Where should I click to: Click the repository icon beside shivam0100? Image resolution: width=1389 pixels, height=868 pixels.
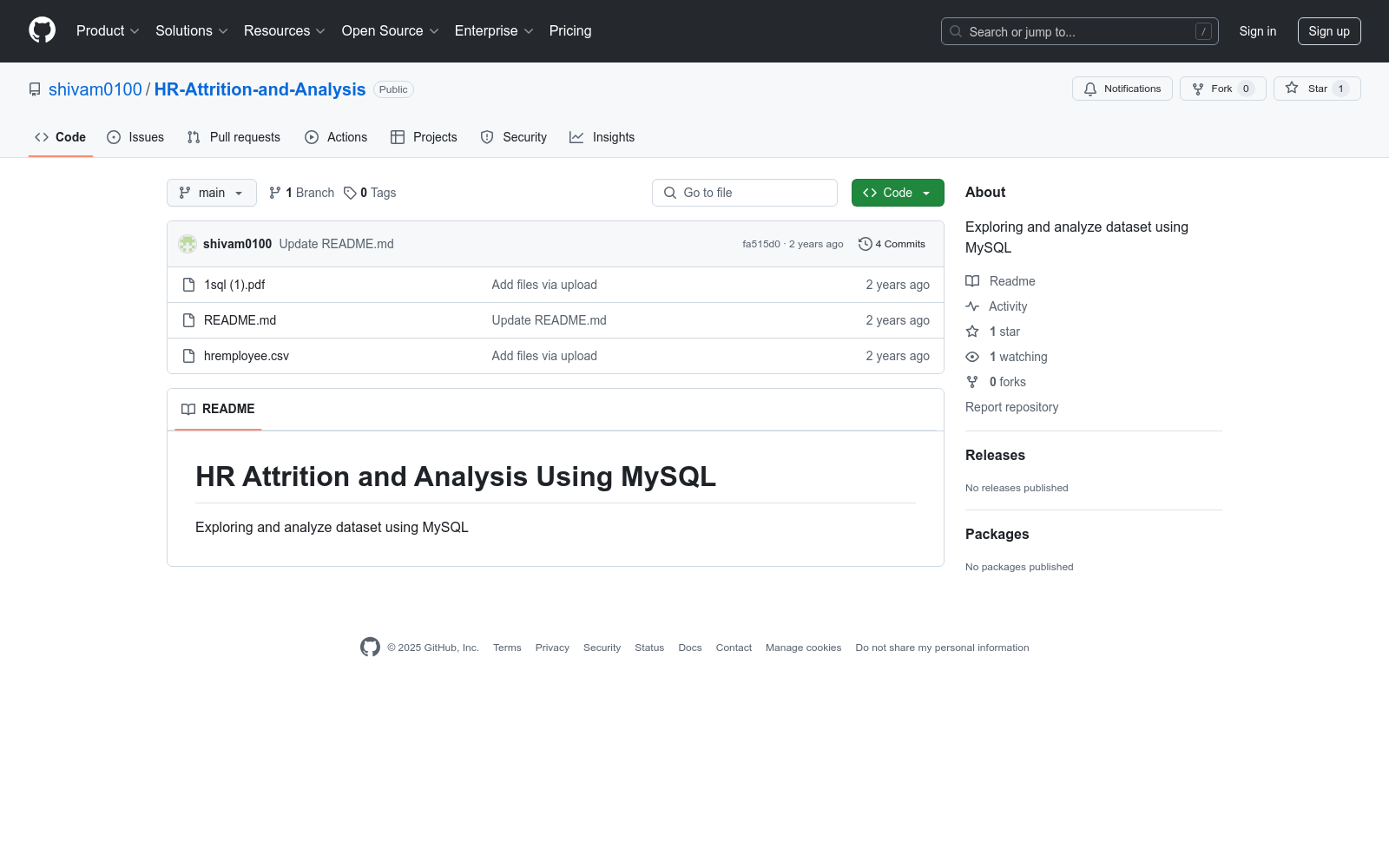[x=35, y=89]
